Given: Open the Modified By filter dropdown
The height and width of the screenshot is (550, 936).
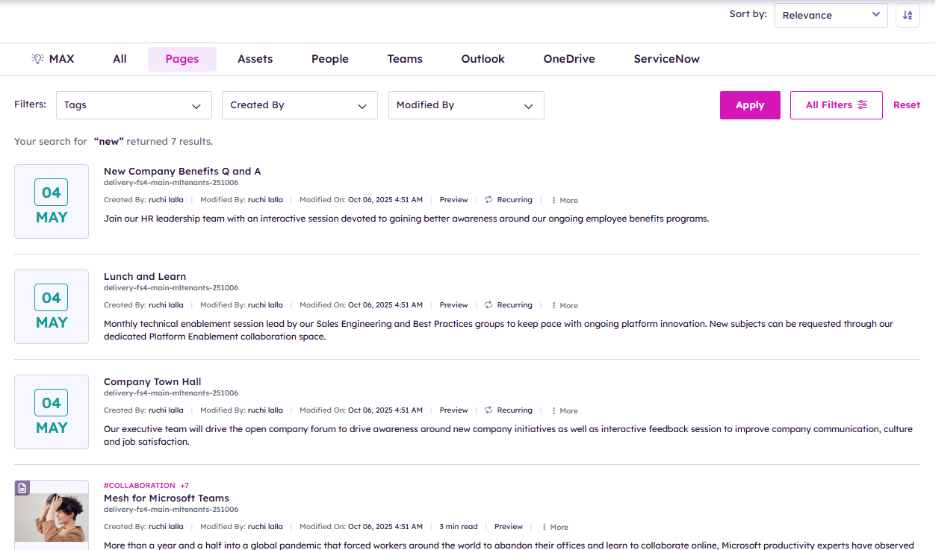Looking at the screenshot, I should [x=465, y=105].
